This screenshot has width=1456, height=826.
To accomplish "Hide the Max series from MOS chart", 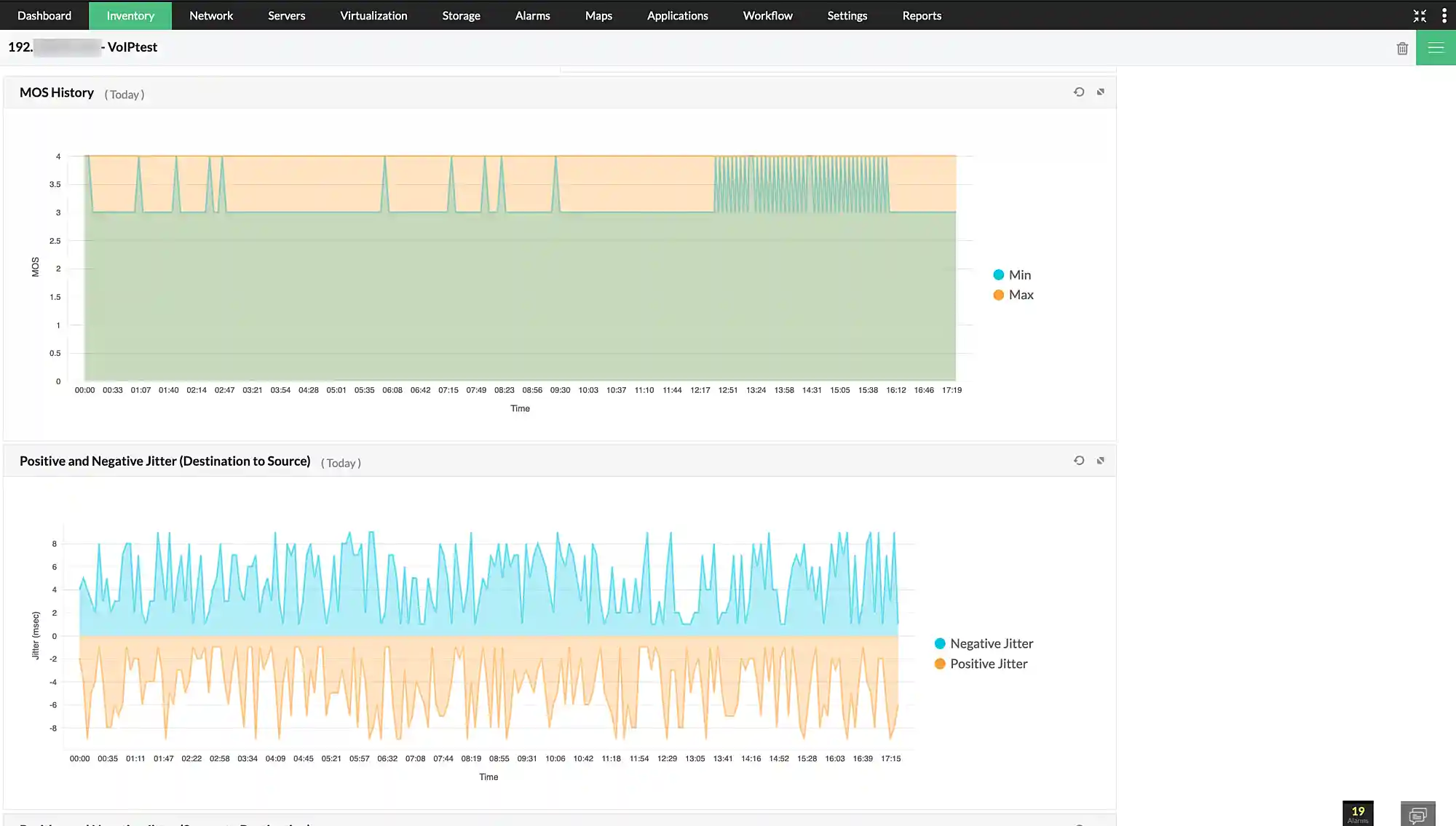I will point(1015,295).
